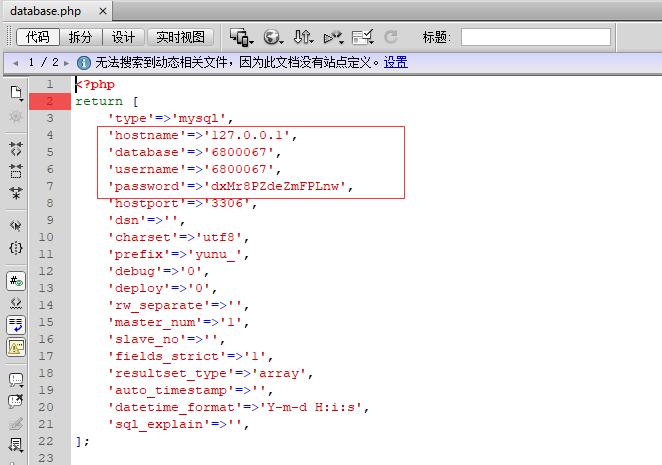Open the format source code dropdown
This screenshot has width=662, height=465.
click(16, 445)
